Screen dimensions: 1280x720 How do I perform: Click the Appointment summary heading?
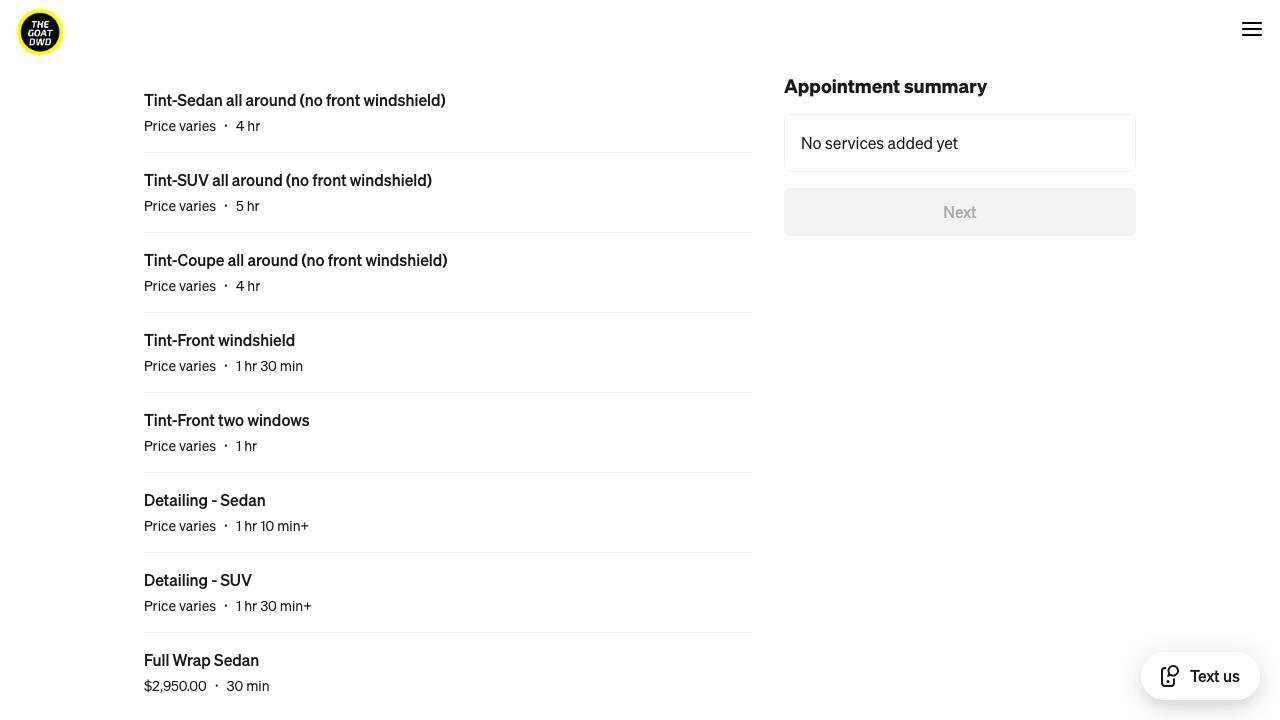[x=885, y=87]
